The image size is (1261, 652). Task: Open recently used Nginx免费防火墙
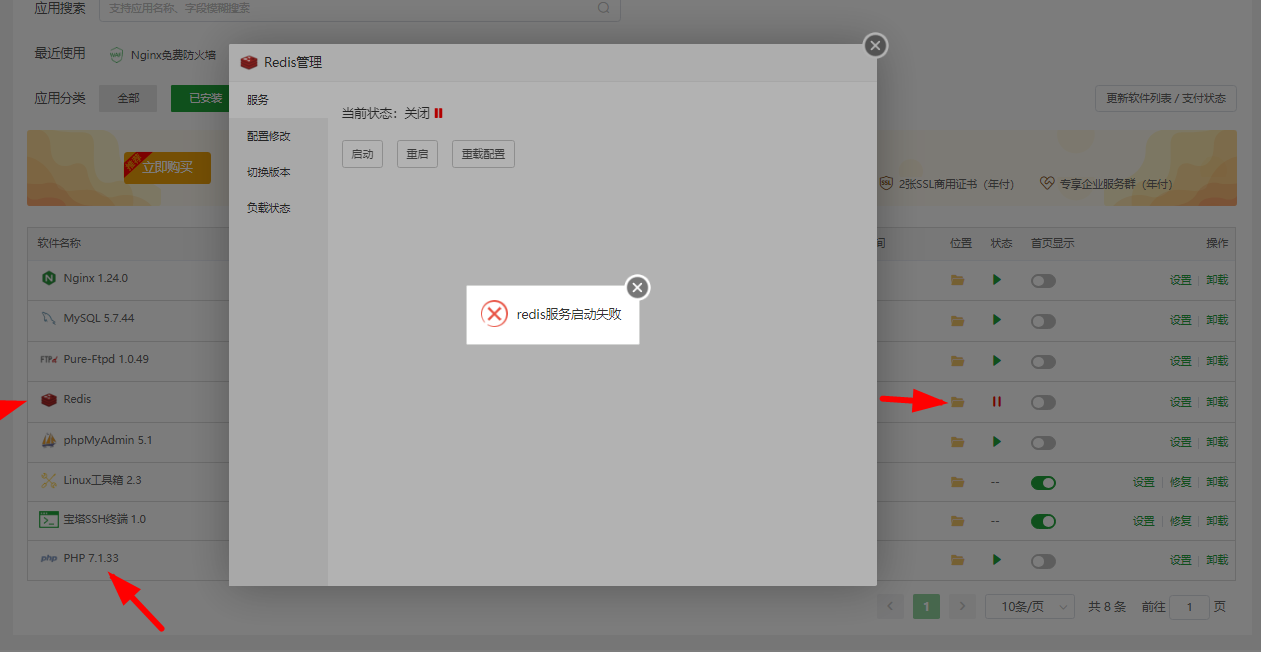[162, 55]
